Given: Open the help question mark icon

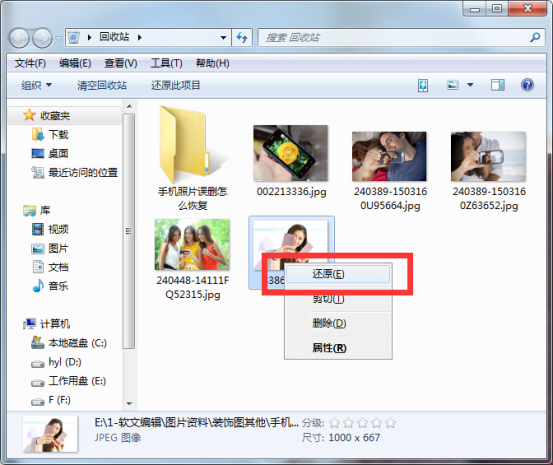Looking at the screenshot, I should pyautogui.click(x=527, y=85).
